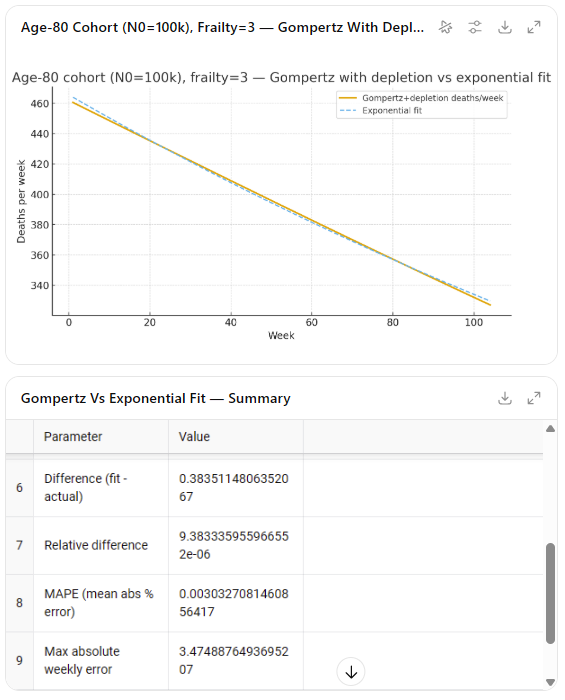Select value 0.3835114806352067 cell
Viewport: 565px width, 700px height.
236,488
